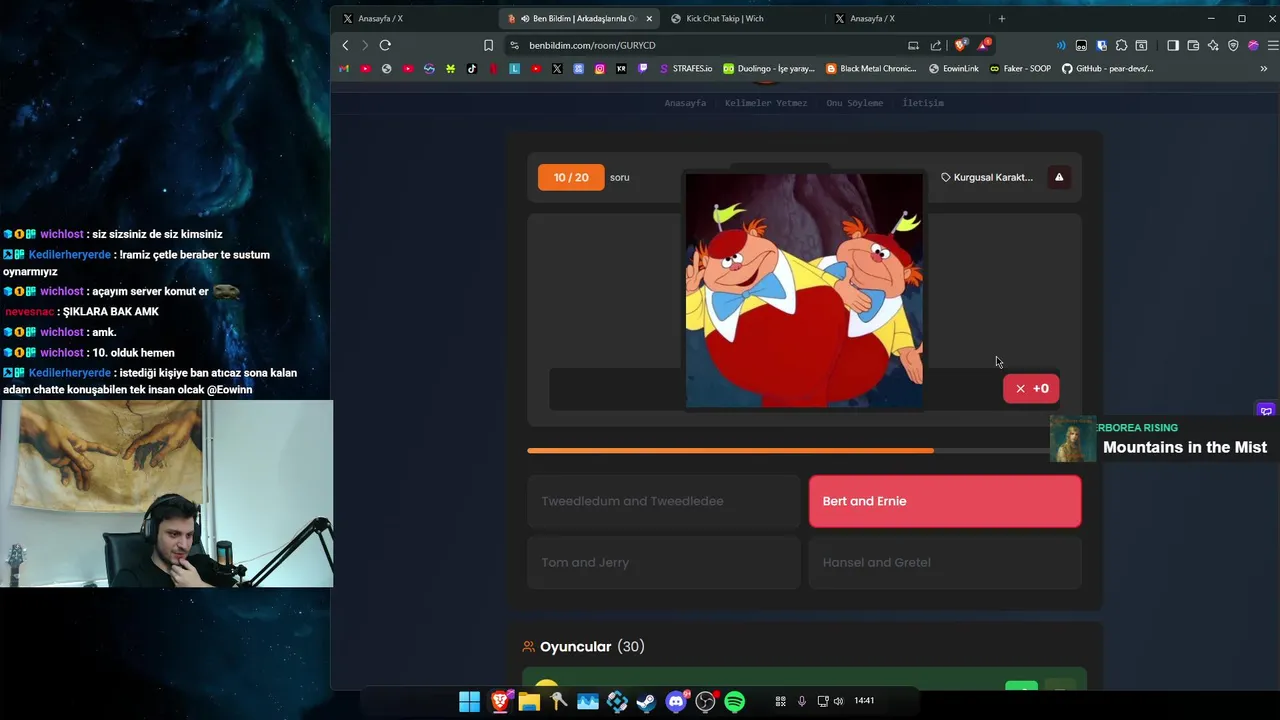The image size is (1280, 720).
Task: Open Steam from taskbar
Action: click(647, 702)
